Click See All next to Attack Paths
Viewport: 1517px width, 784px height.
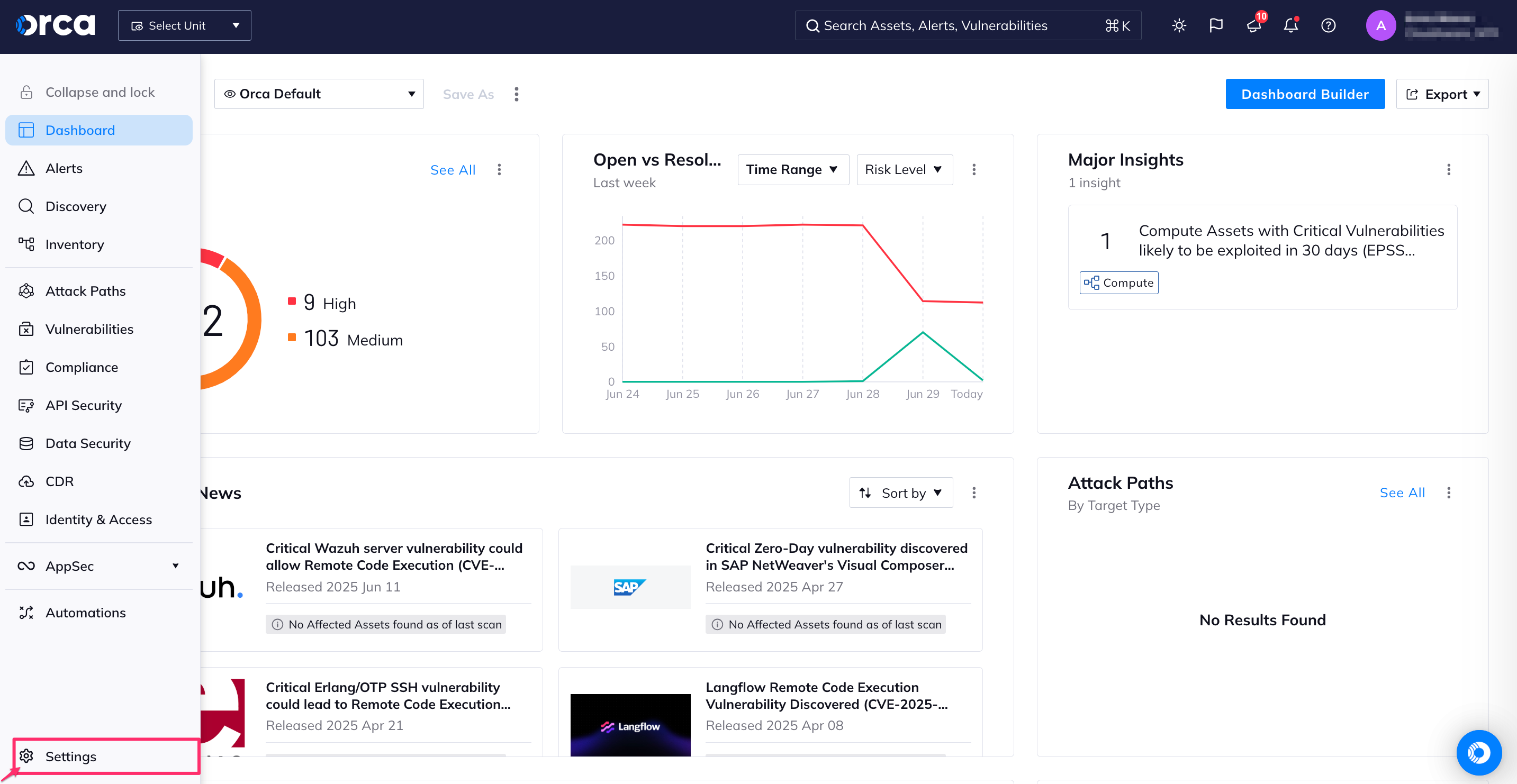pyautogui.click(x=1402, y=493)
